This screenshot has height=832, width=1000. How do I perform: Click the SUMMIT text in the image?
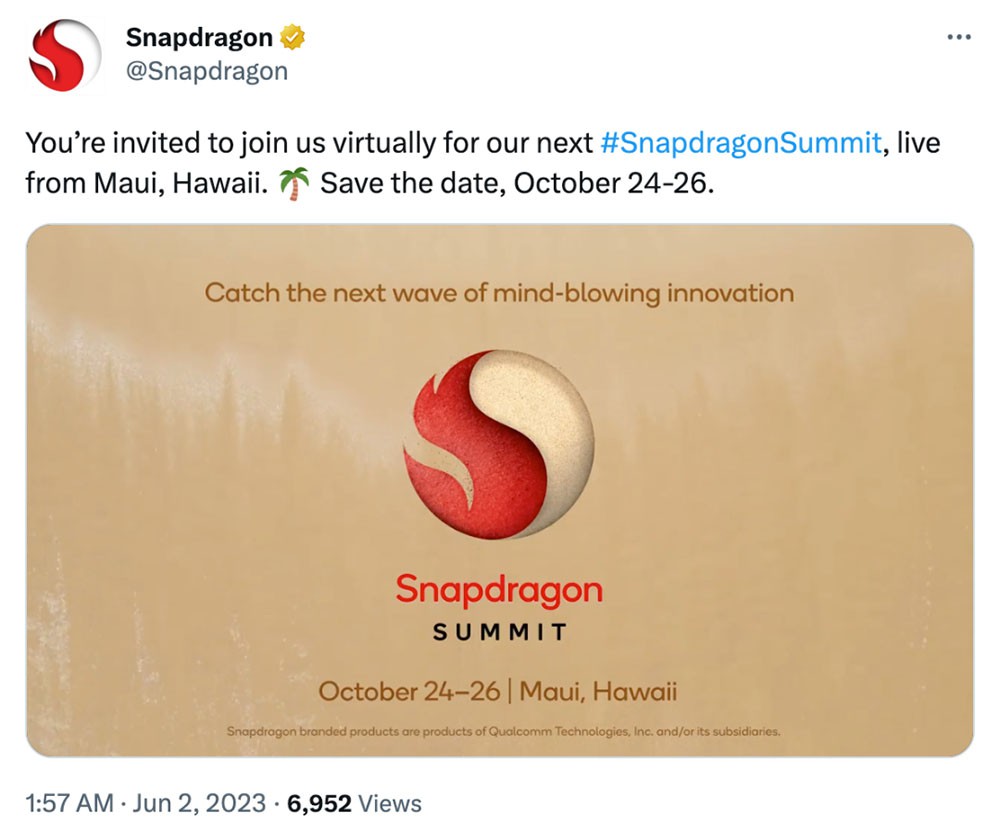click(x=499, y=632)
